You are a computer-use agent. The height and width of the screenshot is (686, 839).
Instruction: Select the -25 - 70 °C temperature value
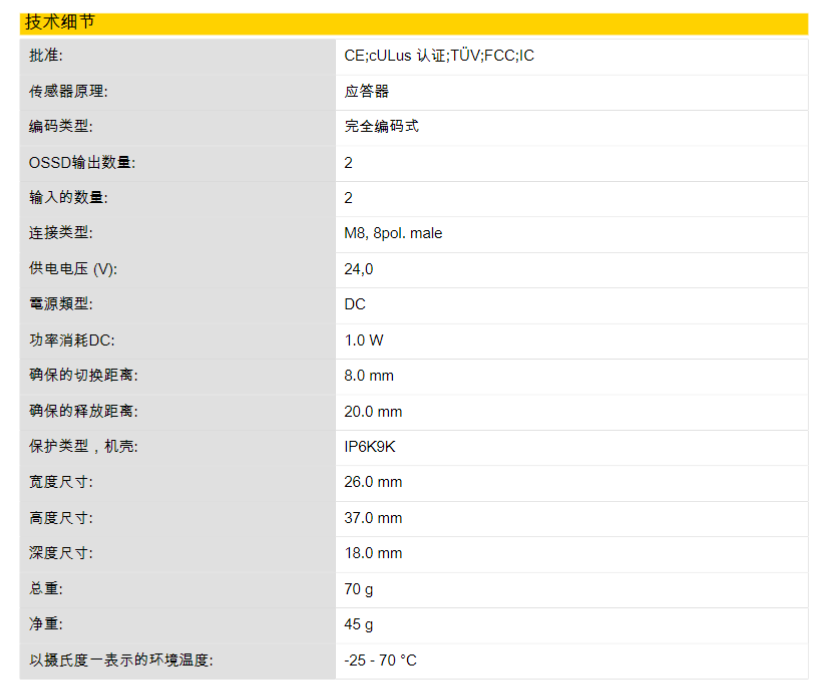381,660
